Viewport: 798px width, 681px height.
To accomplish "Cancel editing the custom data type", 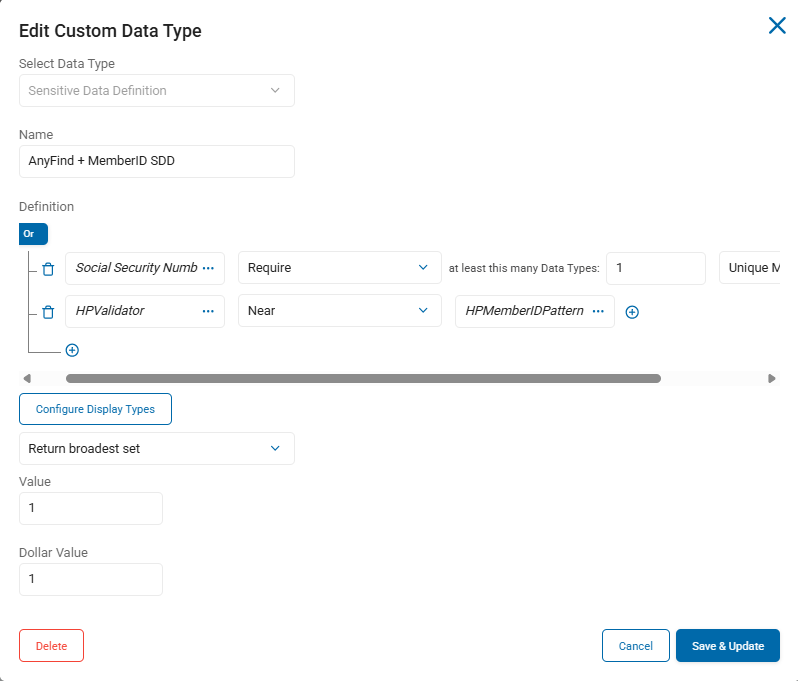I will pyautogui.click(x=635, y=646).
